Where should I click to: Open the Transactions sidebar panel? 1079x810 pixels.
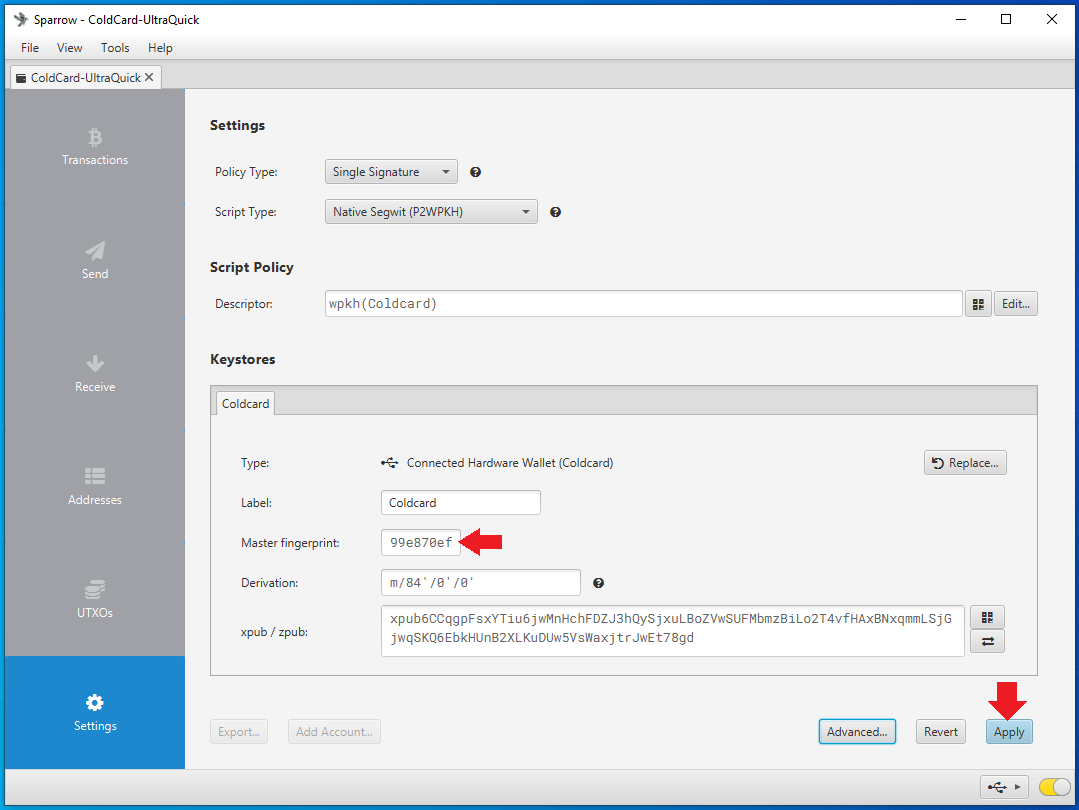pos(95,147)
